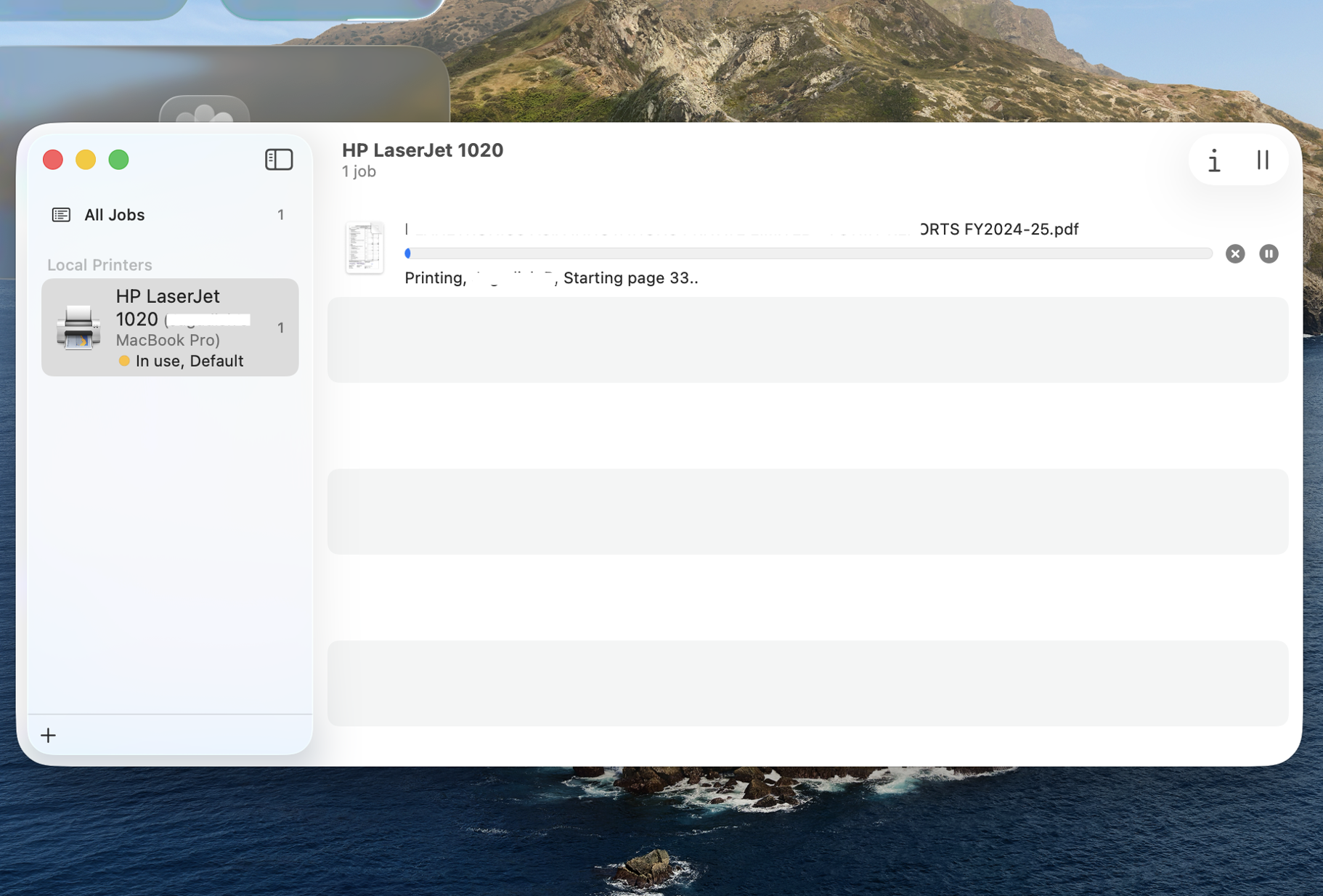Click the HP LaserJet printer icon
This screenshot has height=896, width=1323.
78,327
